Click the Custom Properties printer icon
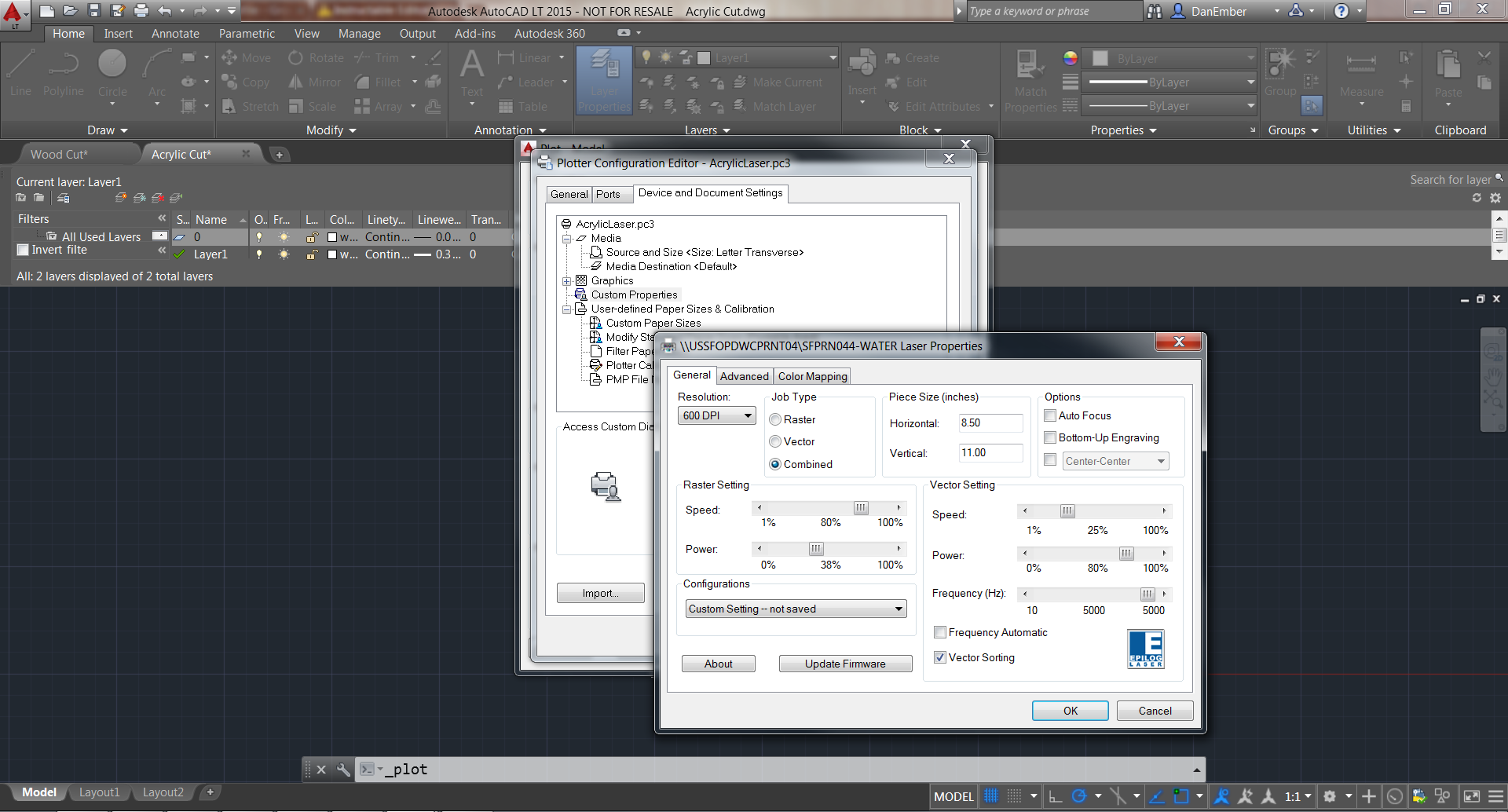Viewport: 1508px width, 812px height. coord(580,294)
